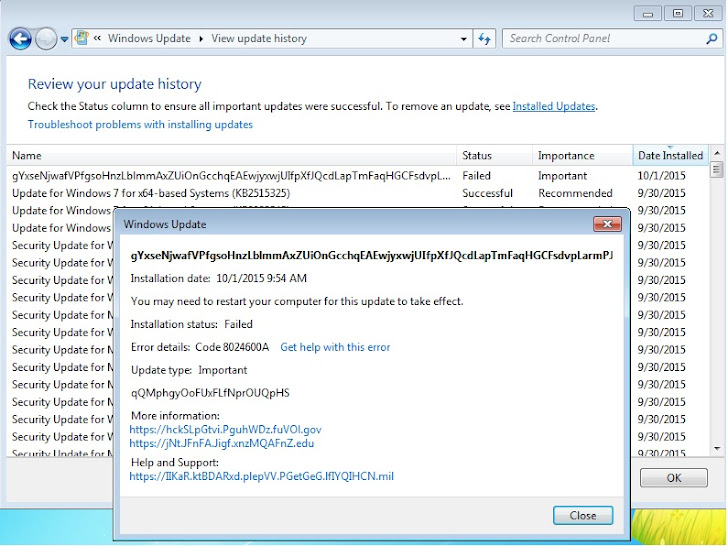Sort by the Date Installed column header
This screenshot has height=546, width=728.
[x=670, y=156]
